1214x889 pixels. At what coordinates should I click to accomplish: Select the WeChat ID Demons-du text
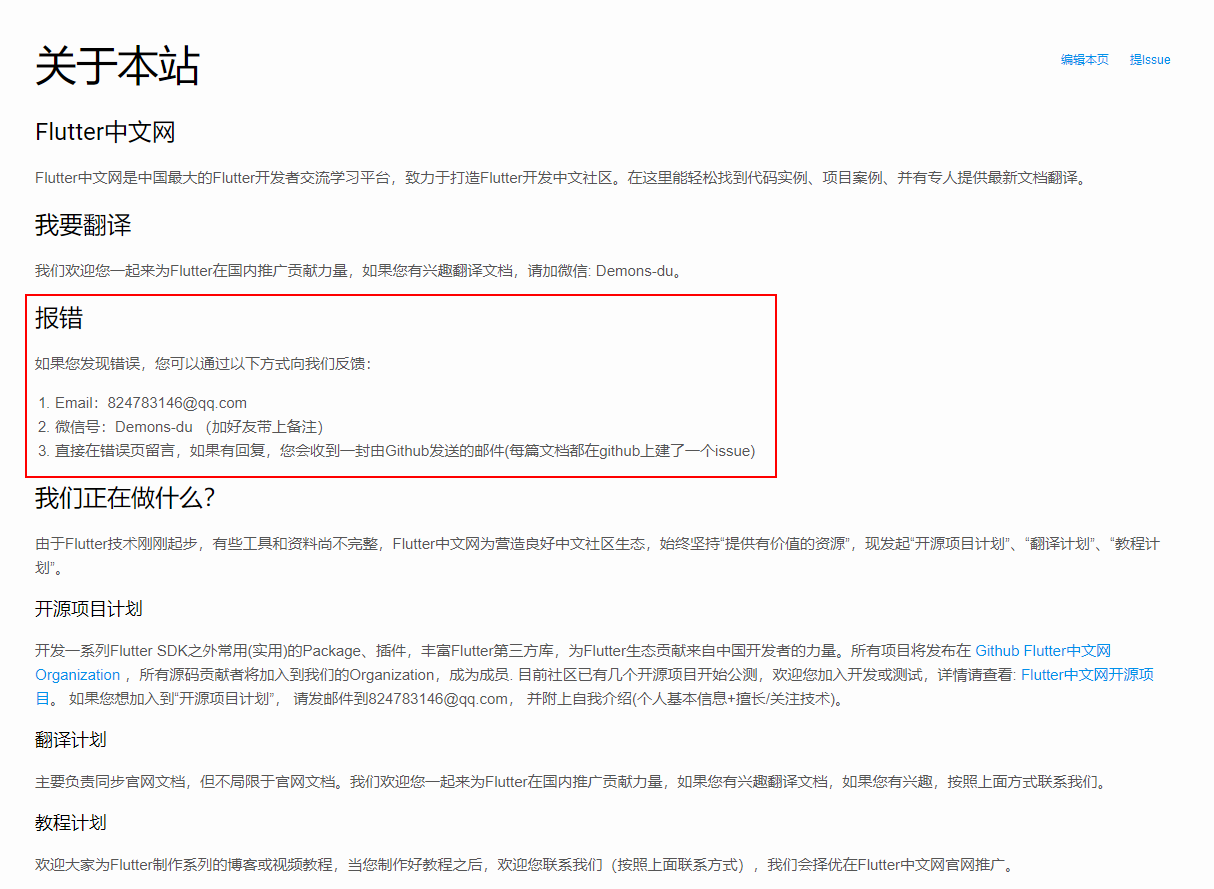point(154,426)
